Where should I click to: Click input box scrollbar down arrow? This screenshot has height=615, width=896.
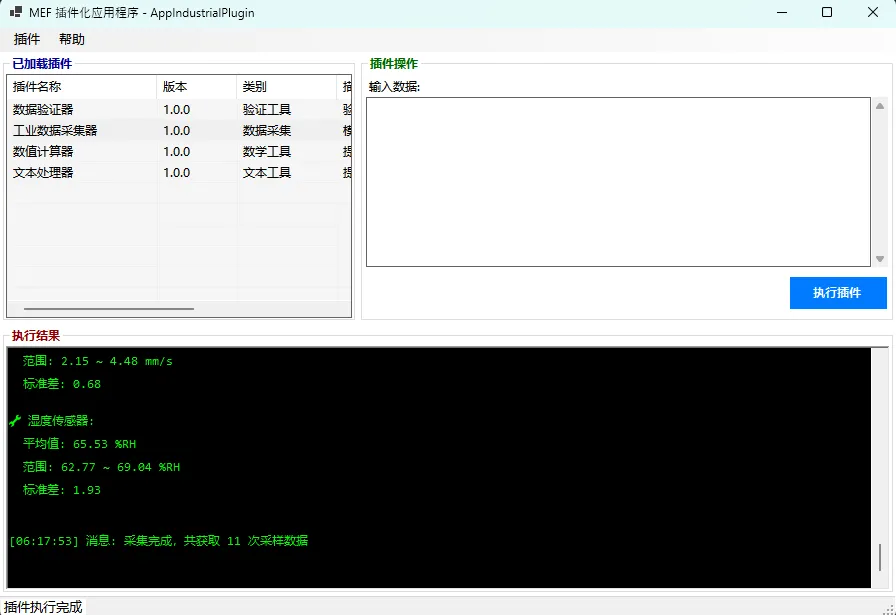click(x=880, y=259)
